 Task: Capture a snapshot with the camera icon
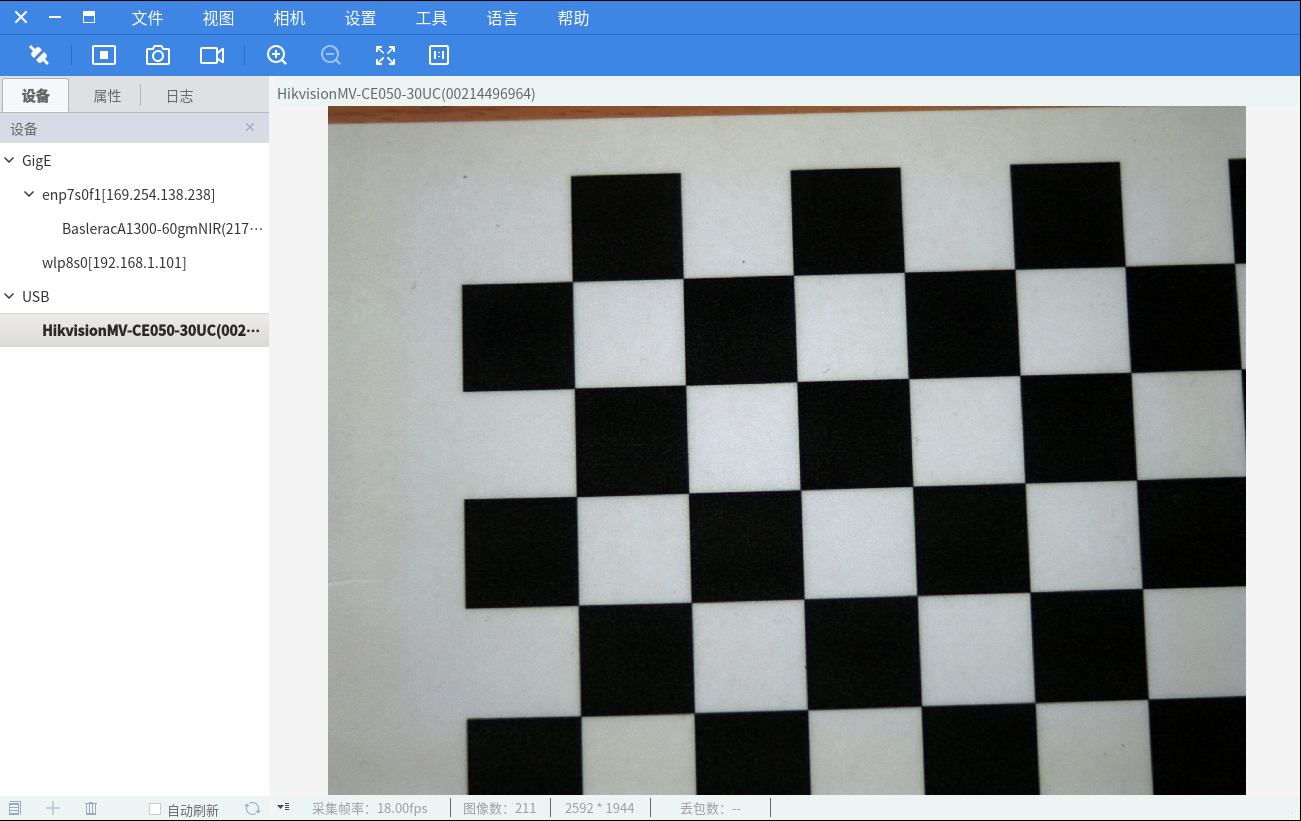point(158,55)
